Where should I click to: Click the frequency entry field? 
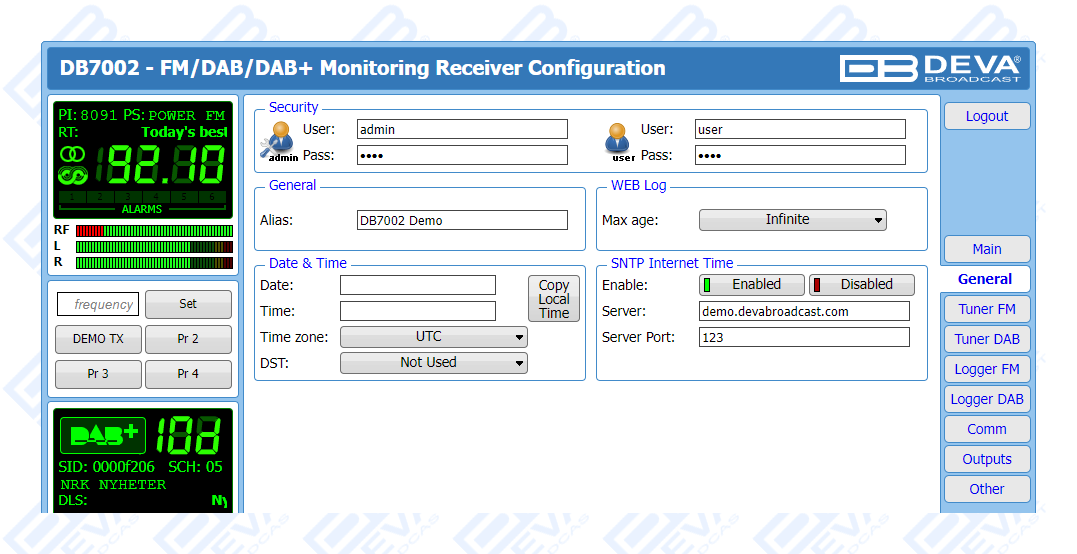(x=97, y=304)
